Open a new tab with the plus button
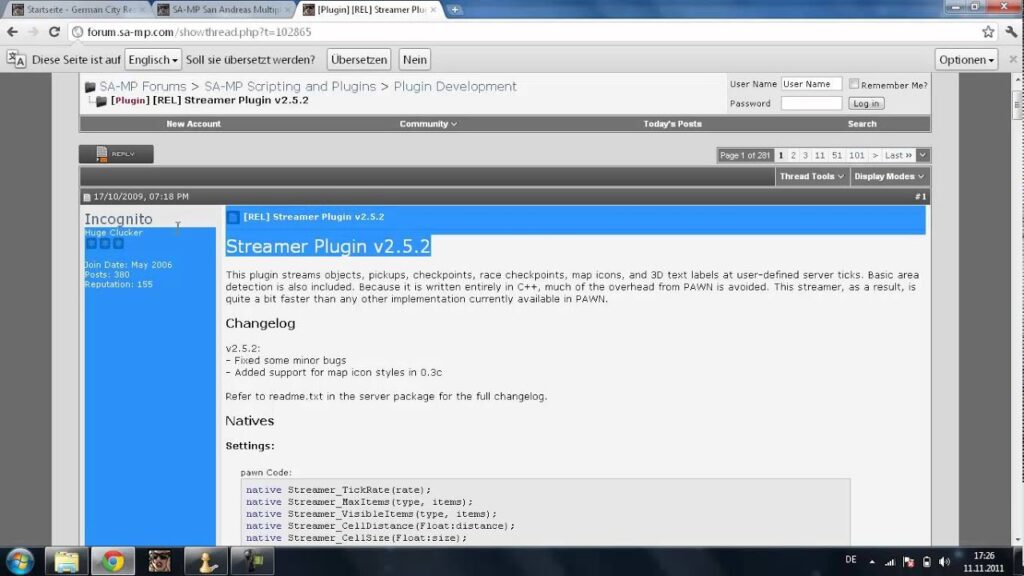 coord(455,10)
